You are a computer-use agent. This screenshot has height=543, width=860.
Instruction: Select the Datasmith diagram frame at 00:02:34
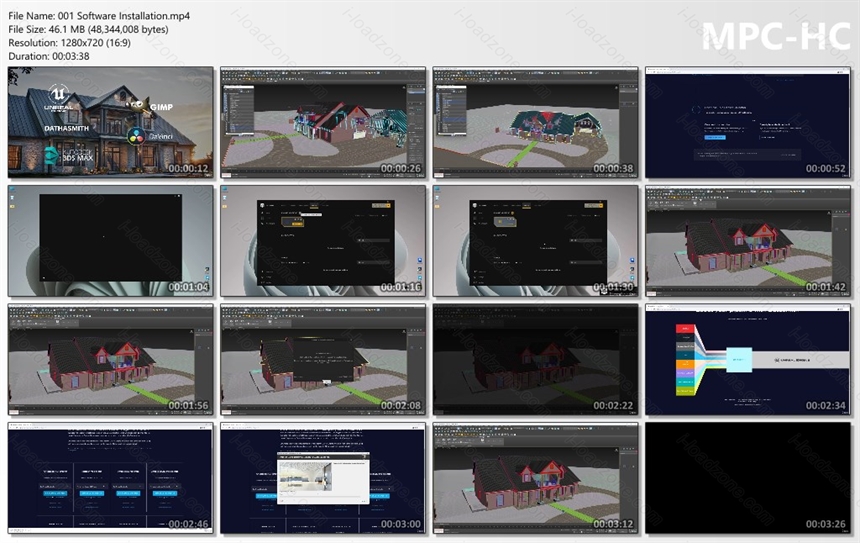point(748,360)
